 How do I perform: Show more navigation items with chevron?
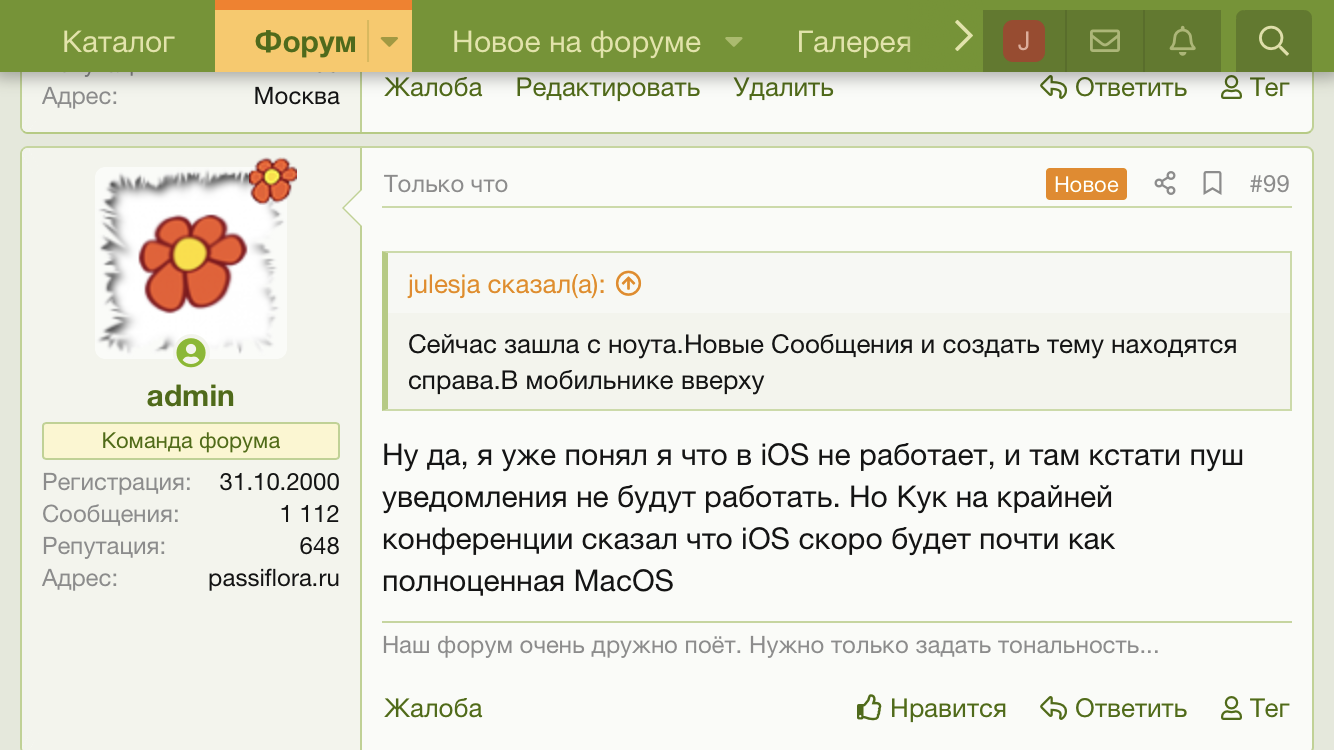[x=962, y=38]
